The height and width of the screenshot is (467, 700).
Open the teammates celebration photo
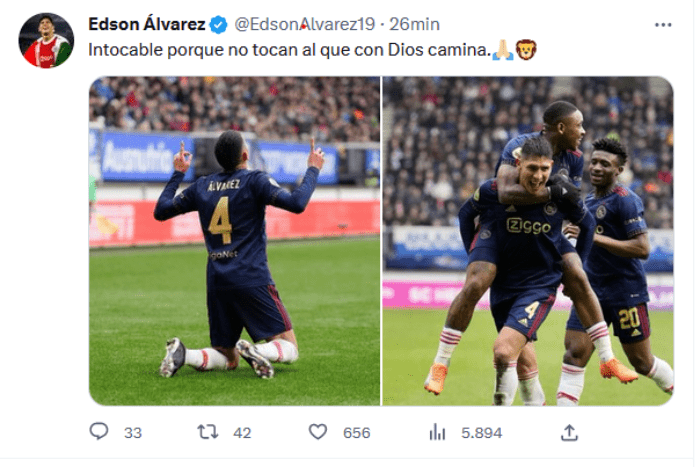[528, 241]
